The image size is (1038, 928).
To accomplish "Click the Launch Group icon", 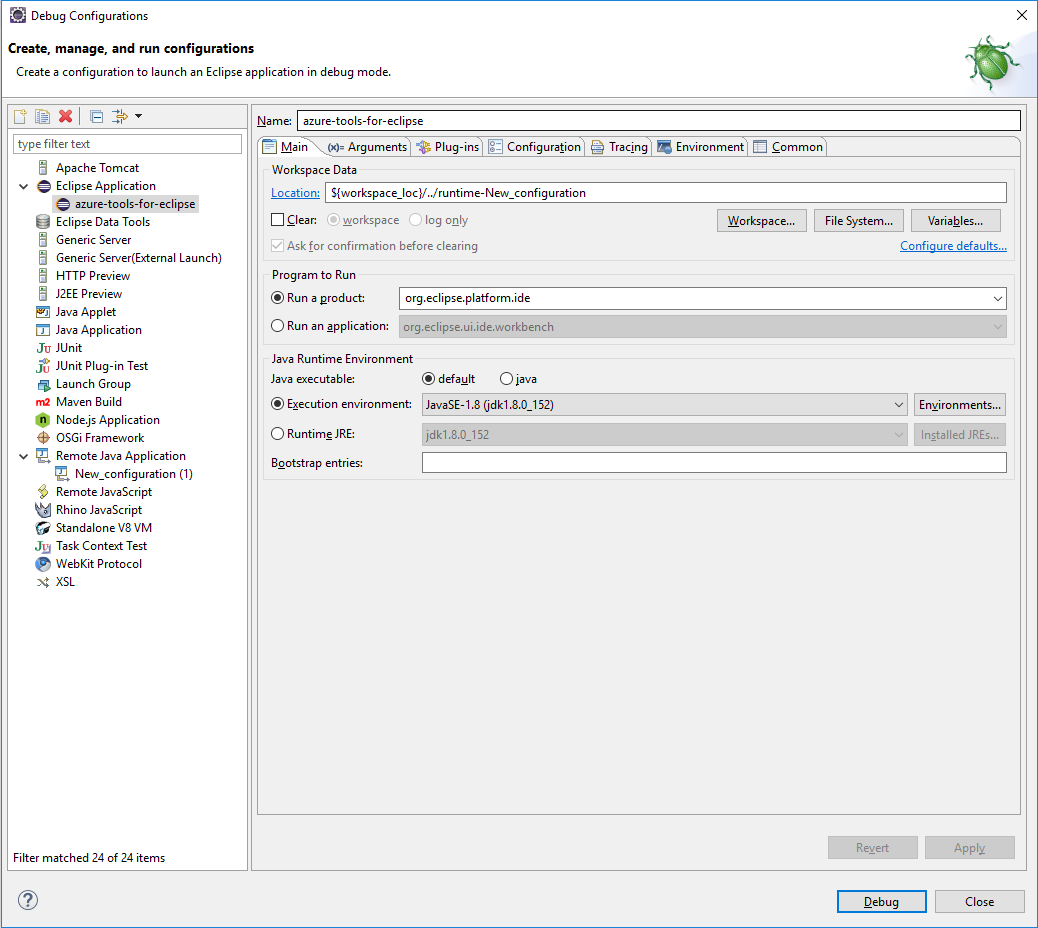I will pyautogui.click(x=43, y=384).
